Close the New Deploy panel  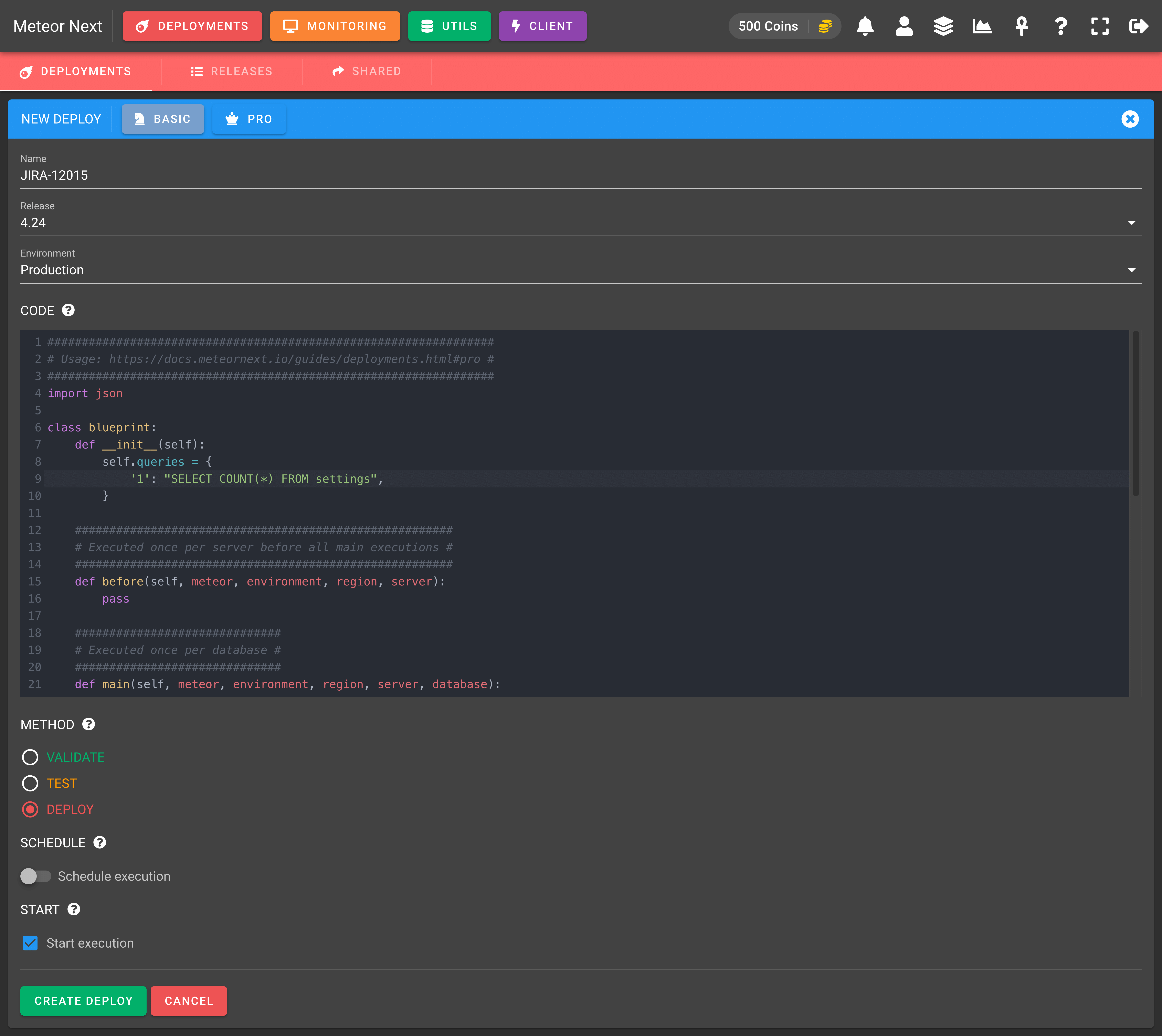tap(1130, 119)
